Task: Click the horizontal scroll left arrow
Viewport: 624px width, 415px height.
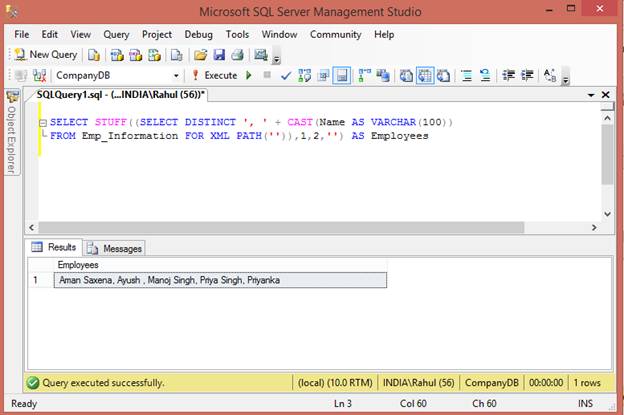Action: 32,228
